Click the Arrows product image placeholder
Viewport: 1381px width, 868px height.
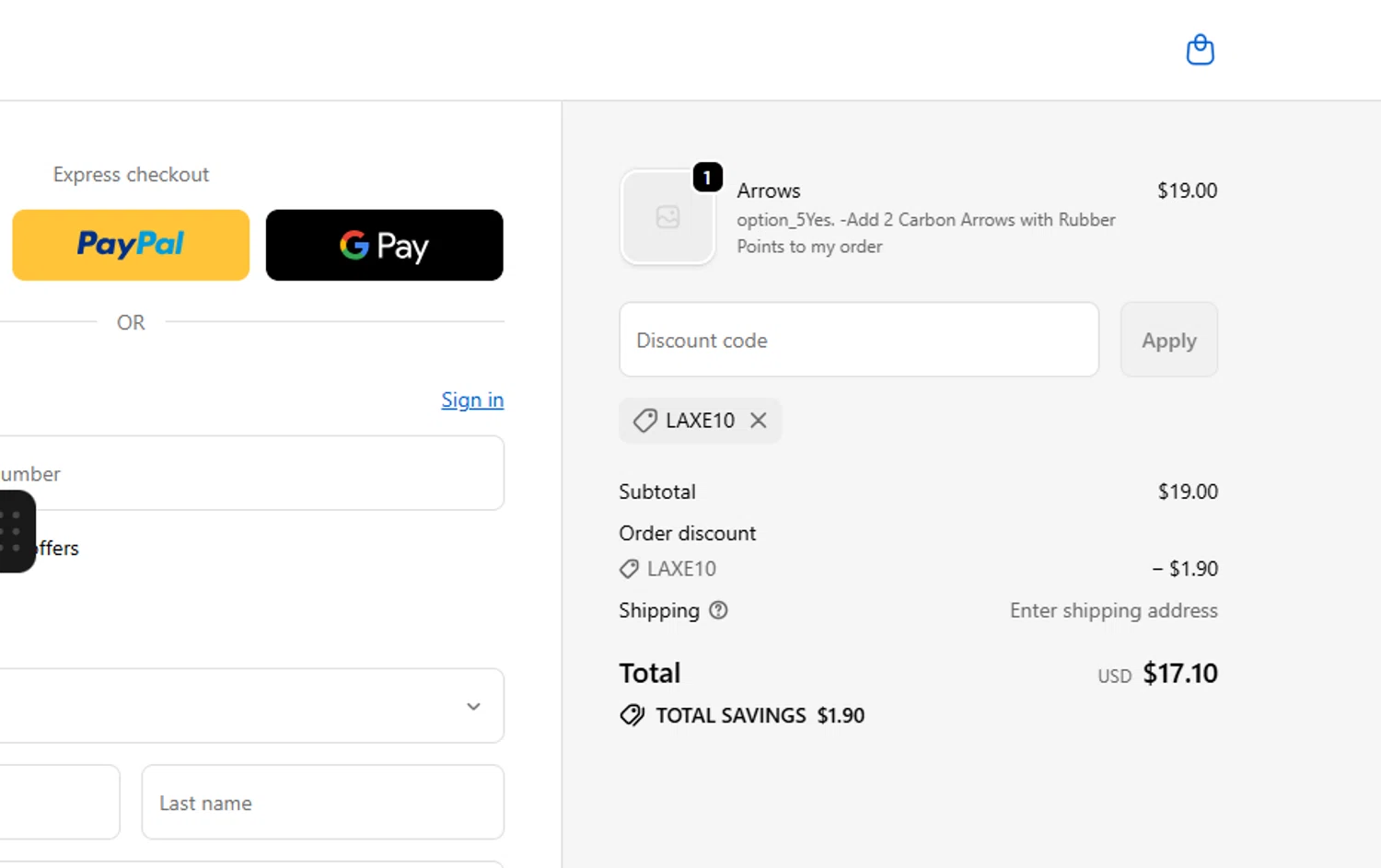pos(667,217)
